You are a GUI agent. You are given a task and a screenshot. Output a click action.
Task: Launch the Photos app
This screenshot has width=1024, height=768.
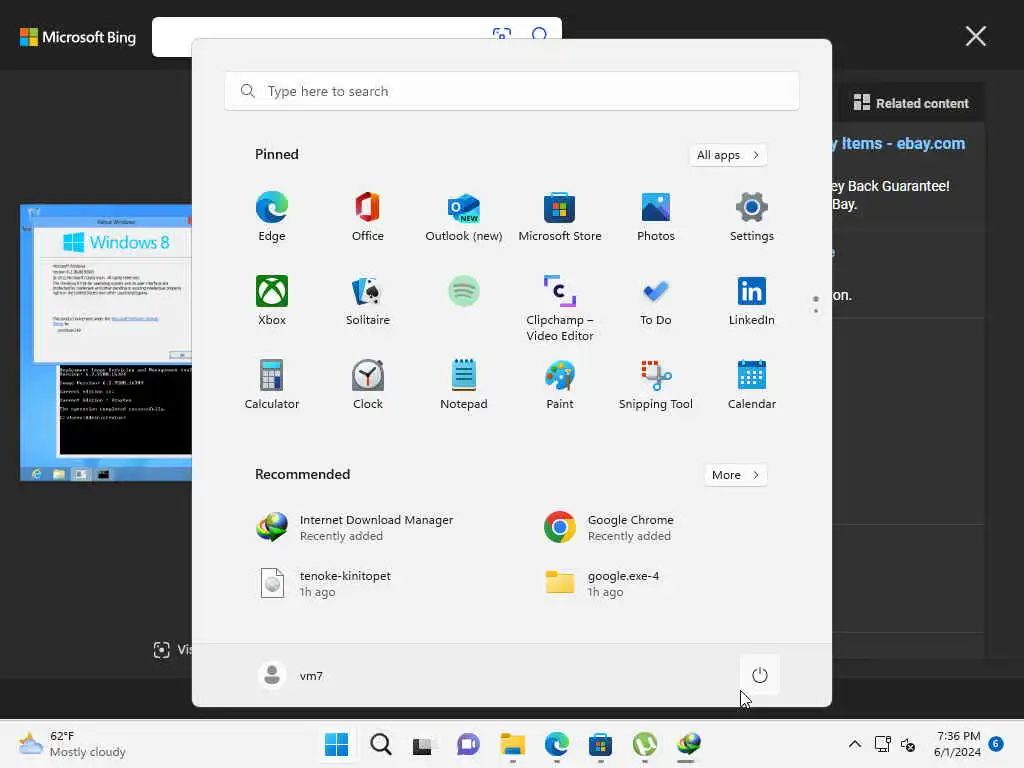[656, 217]
